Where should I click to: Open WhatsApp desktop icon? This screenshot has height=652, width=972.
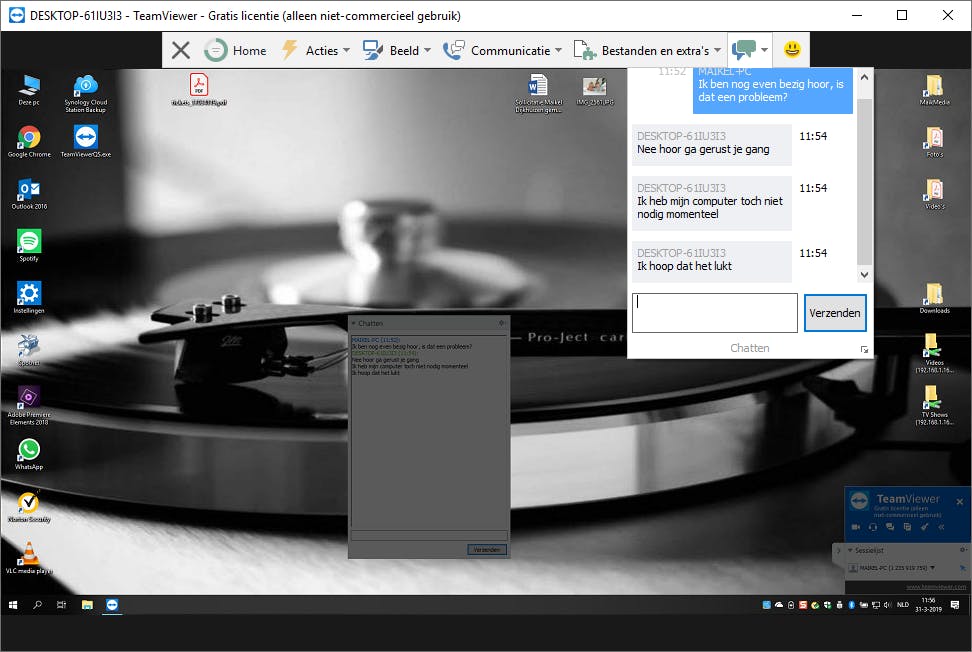pyautogui.click(x=29, y=454)
